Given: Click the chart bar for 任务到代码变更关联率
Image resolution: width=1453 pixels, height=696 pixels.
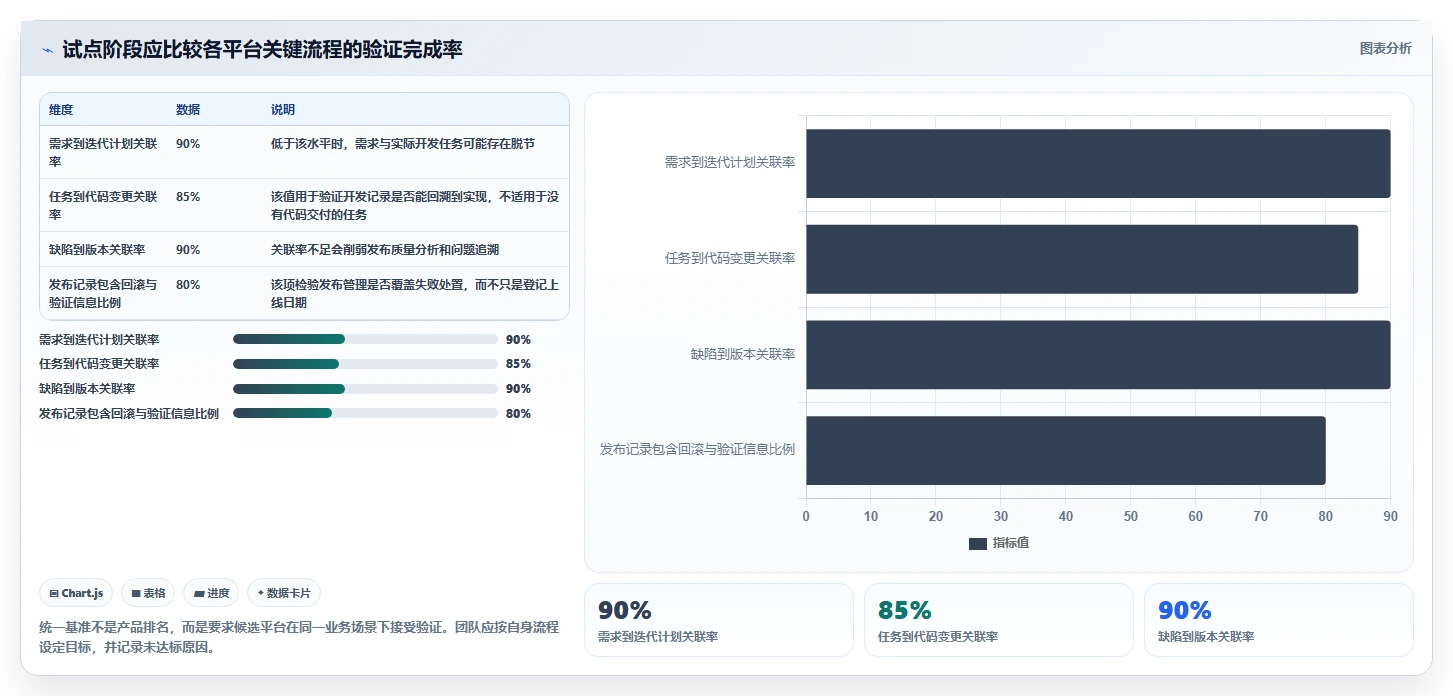Looking at the screenshot, I should coord(1082,259).
